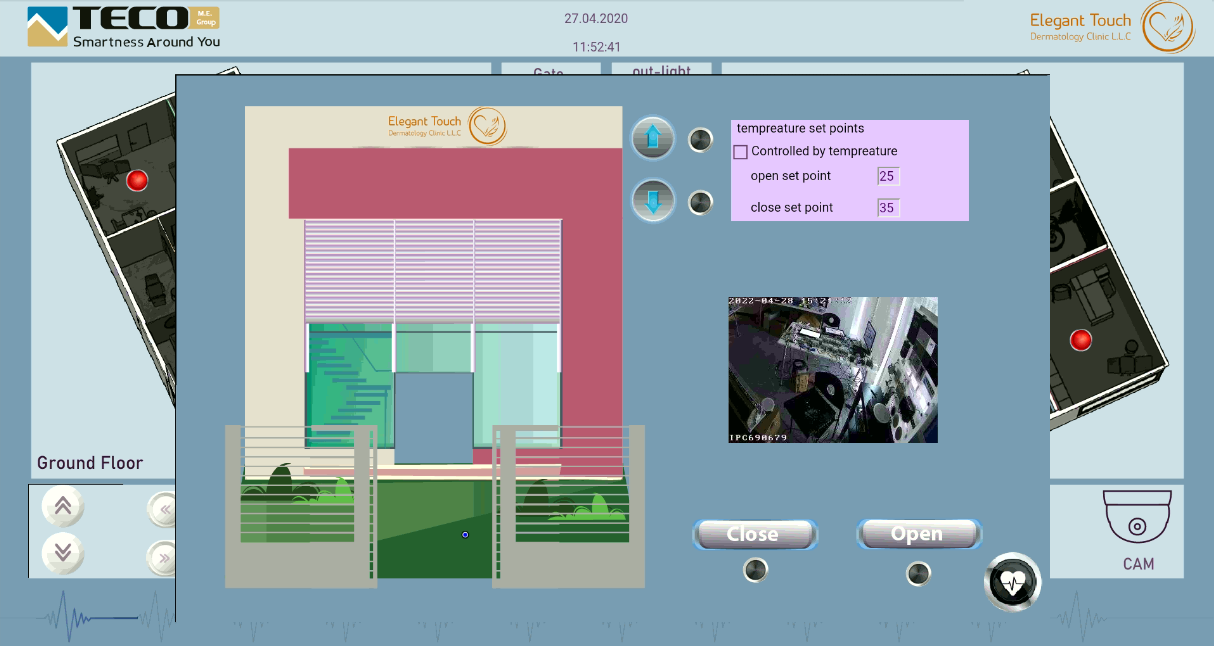The height and width of the screenshot is (646, 1214).
Task: Switch to the out-light tab
Action: coord(661,71)
